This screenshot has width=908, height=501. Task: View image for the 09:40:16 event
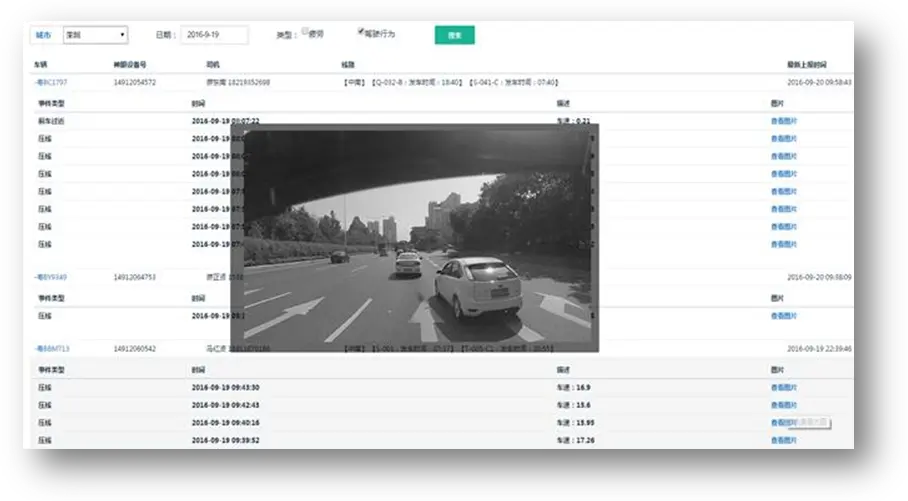783,423
